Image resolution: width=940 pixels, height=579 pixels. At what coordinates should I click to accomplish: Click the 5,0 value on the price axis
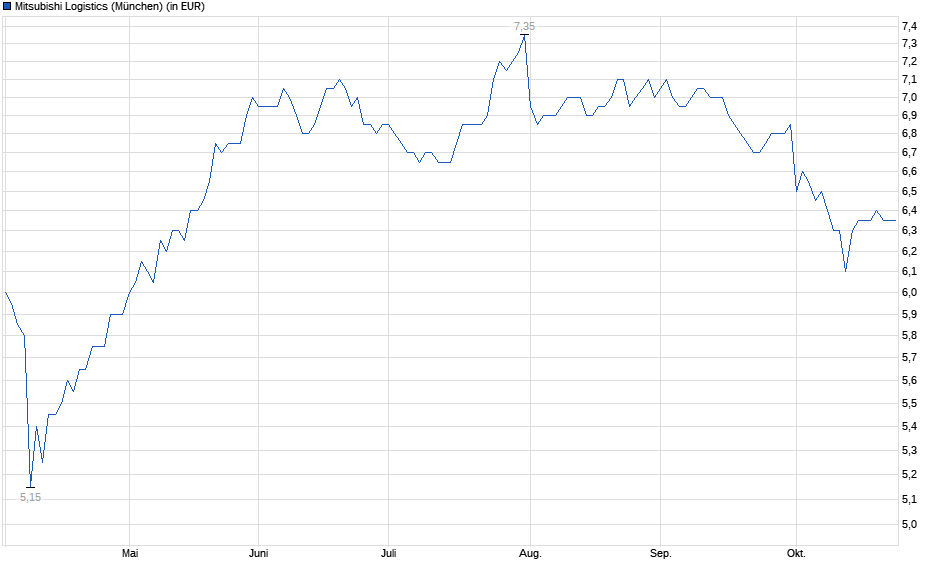tap(912, 524)
